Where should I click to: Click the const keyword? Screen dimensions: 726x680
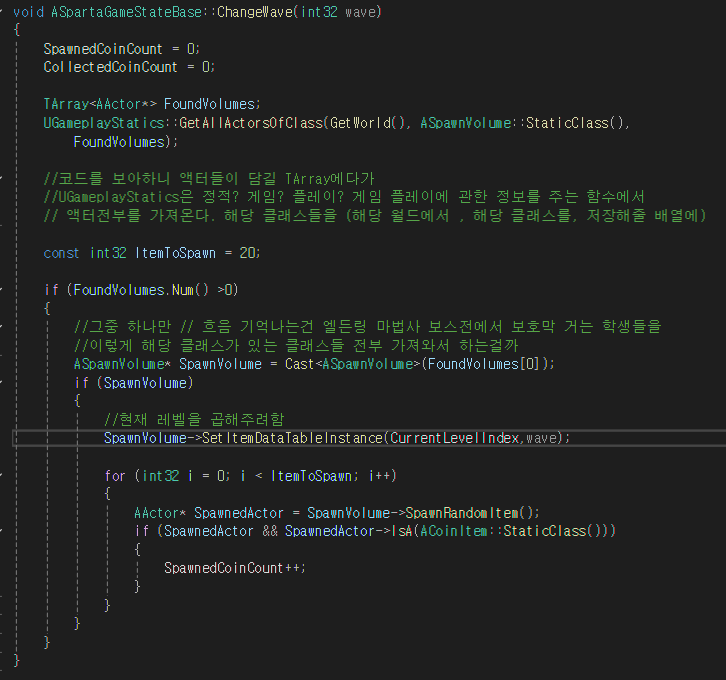[61, 253]
